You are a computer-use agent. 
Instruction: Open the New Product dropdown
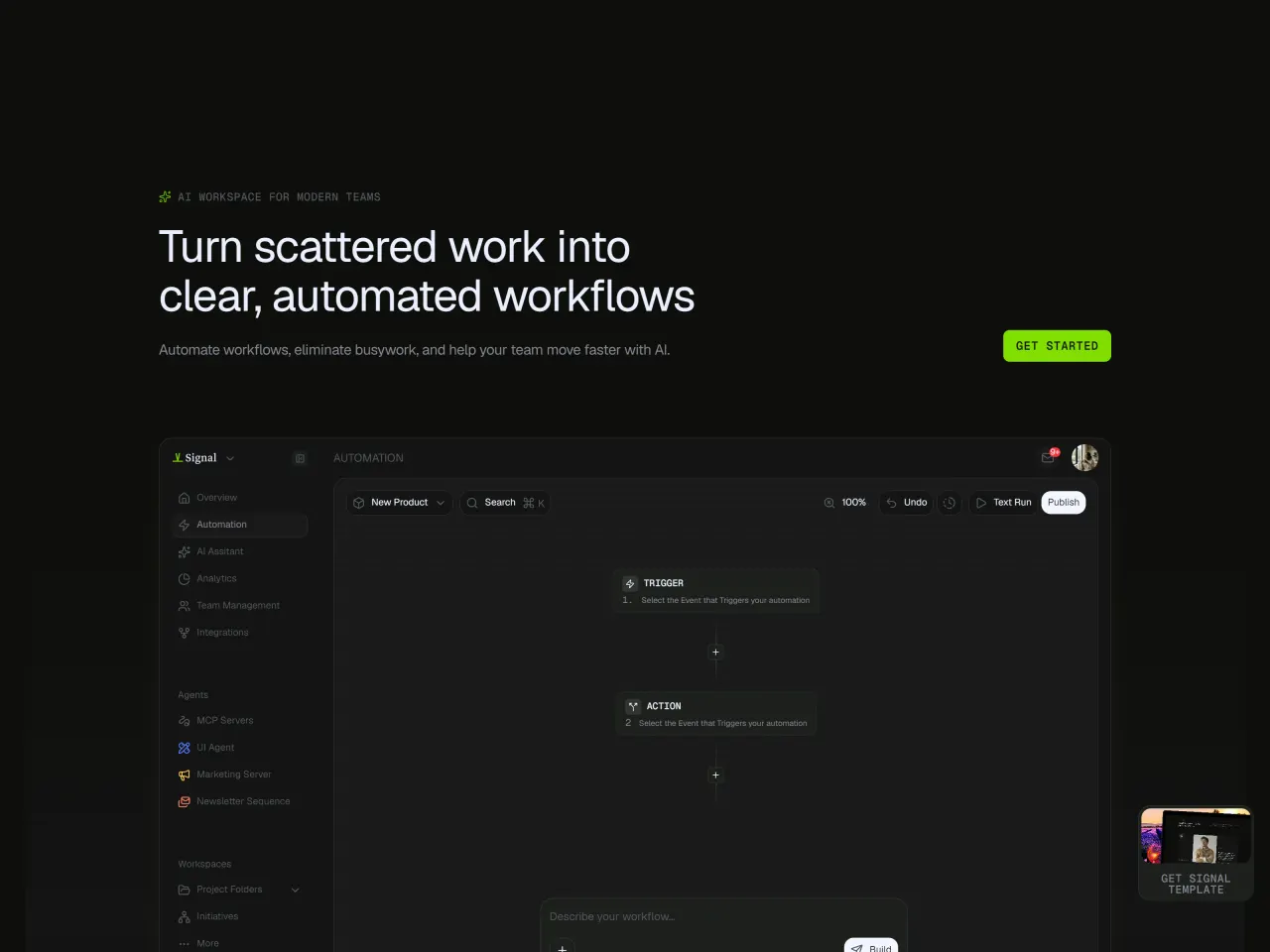pyautogui.click(x=400, y=503)
